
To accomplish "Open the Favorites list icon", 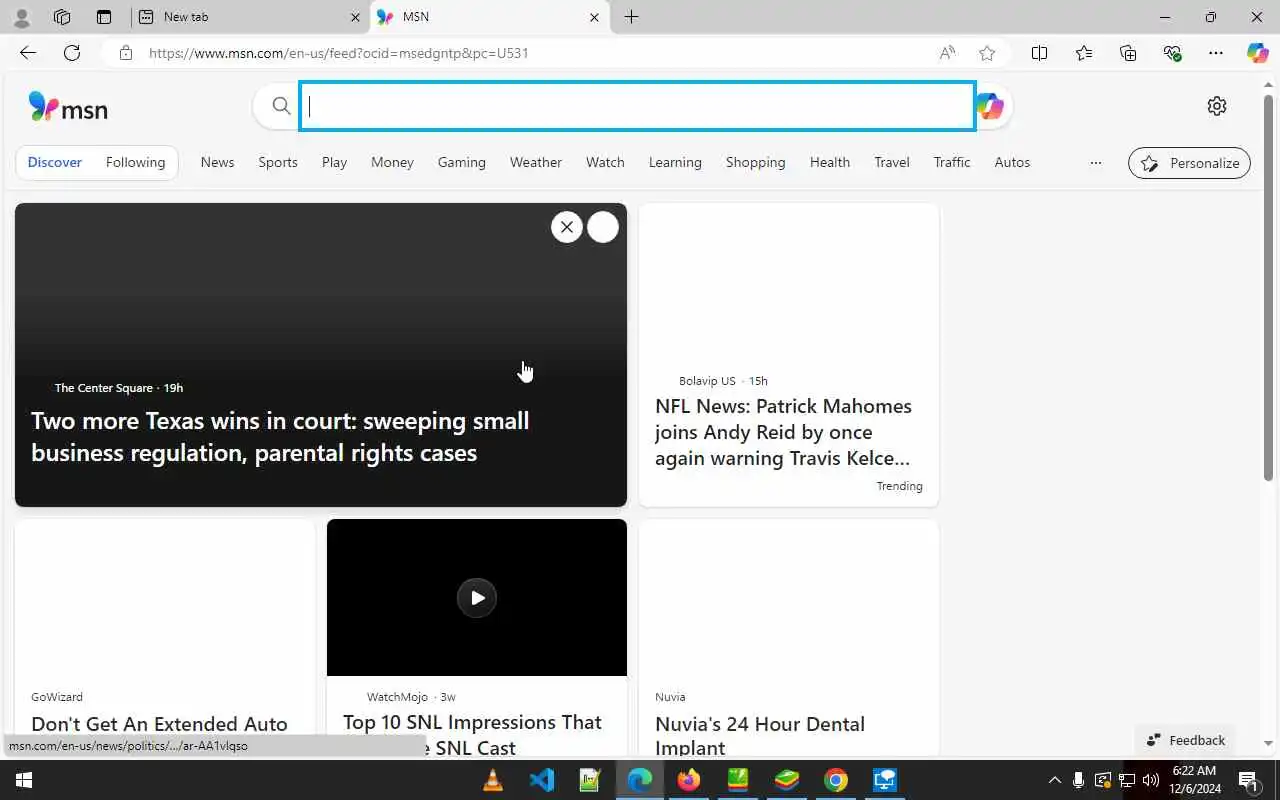I will coord(1084,53).
